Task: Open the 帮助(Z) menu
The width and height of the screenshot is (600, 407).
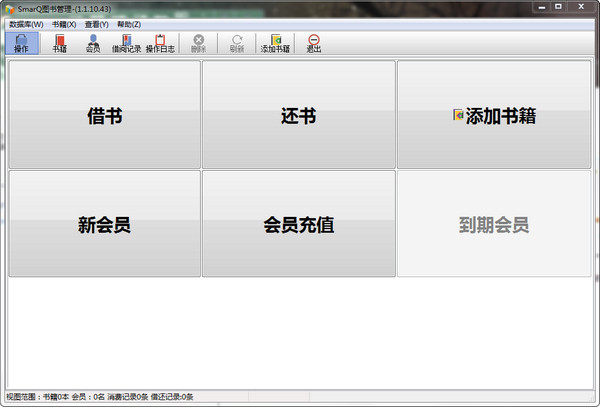Action: 129,24
